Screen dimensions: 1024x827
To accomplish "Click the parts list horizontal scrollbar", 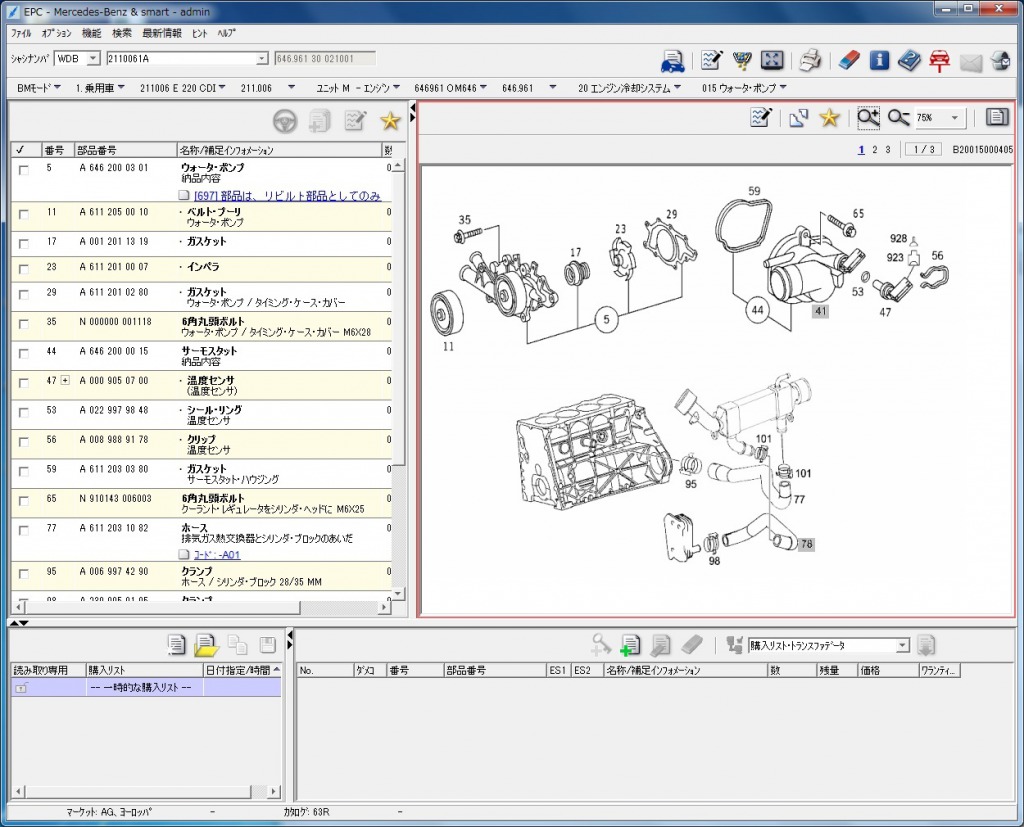I will pos(201,608).
